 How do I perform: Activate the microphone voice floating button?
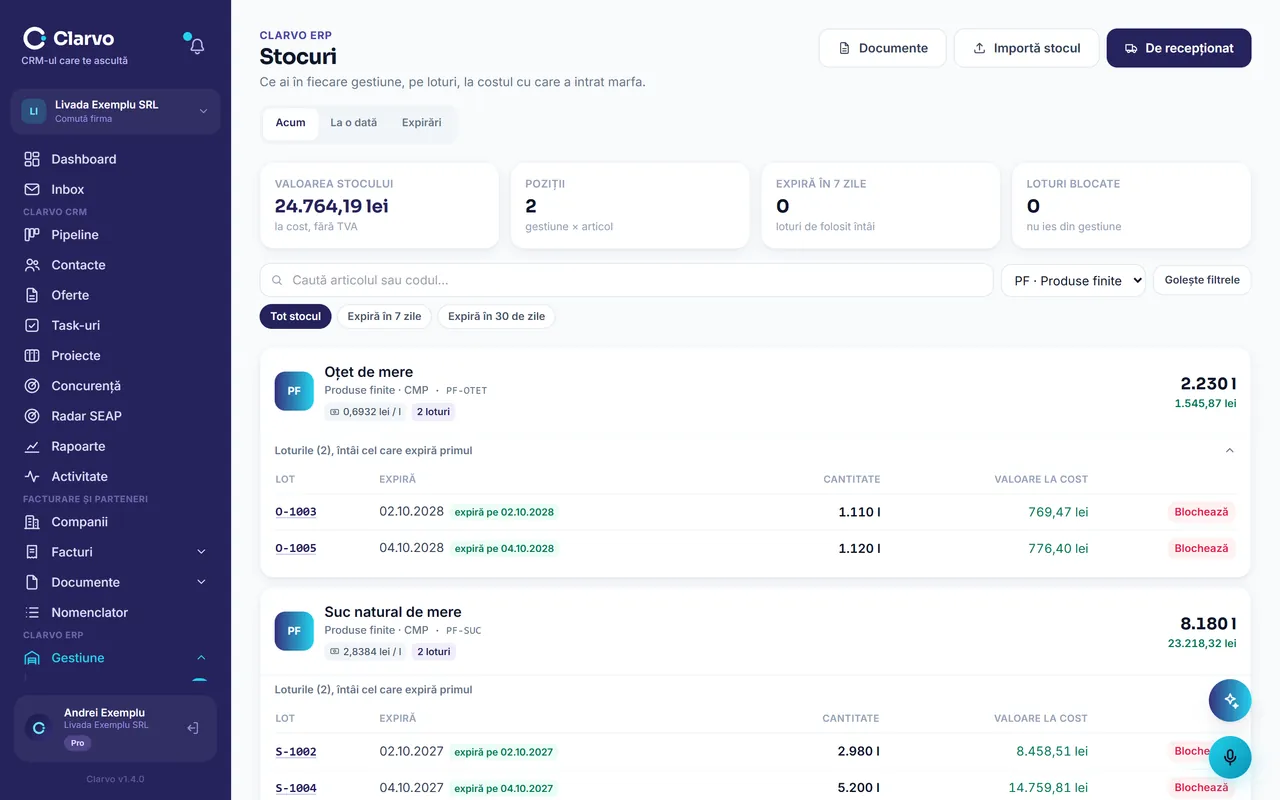[1230, 757]
